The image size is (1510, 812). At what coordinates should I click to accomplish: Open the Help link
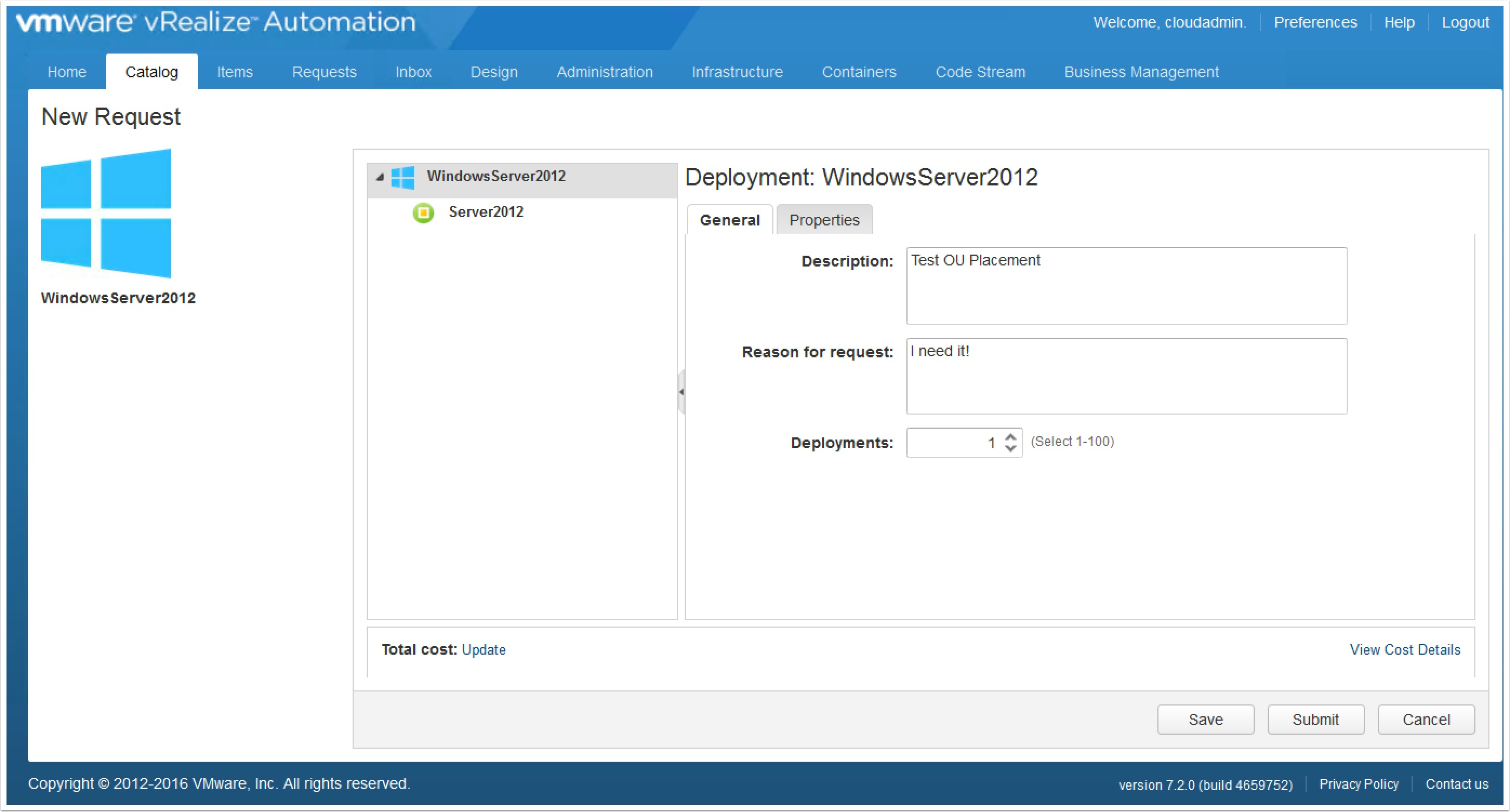pyautogui.click(x=1399, y=22)
